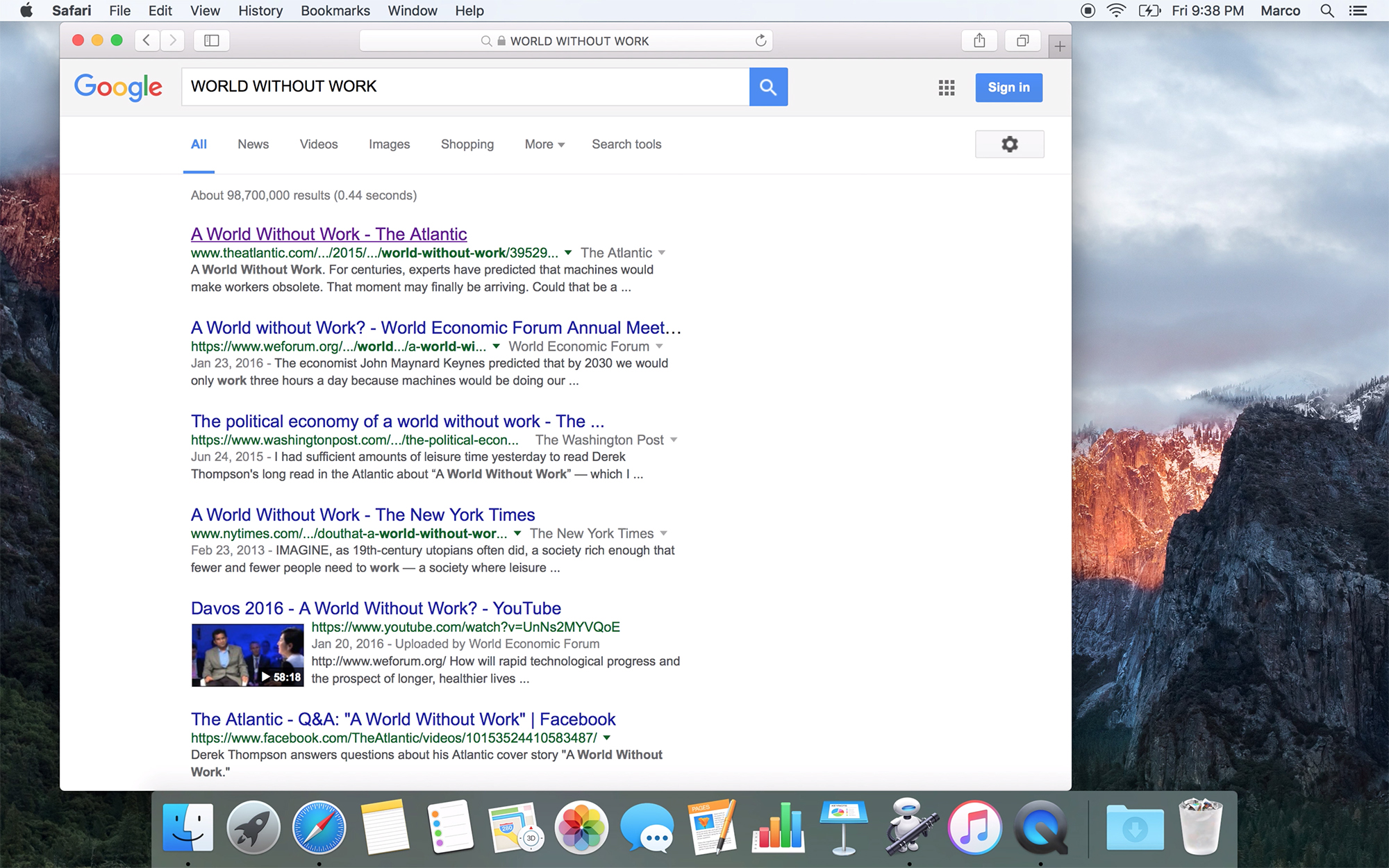Viewport: 1389px width, 868px height.
Task: Expand green arrow beside weforum.org URL
Action: (497, 347)
